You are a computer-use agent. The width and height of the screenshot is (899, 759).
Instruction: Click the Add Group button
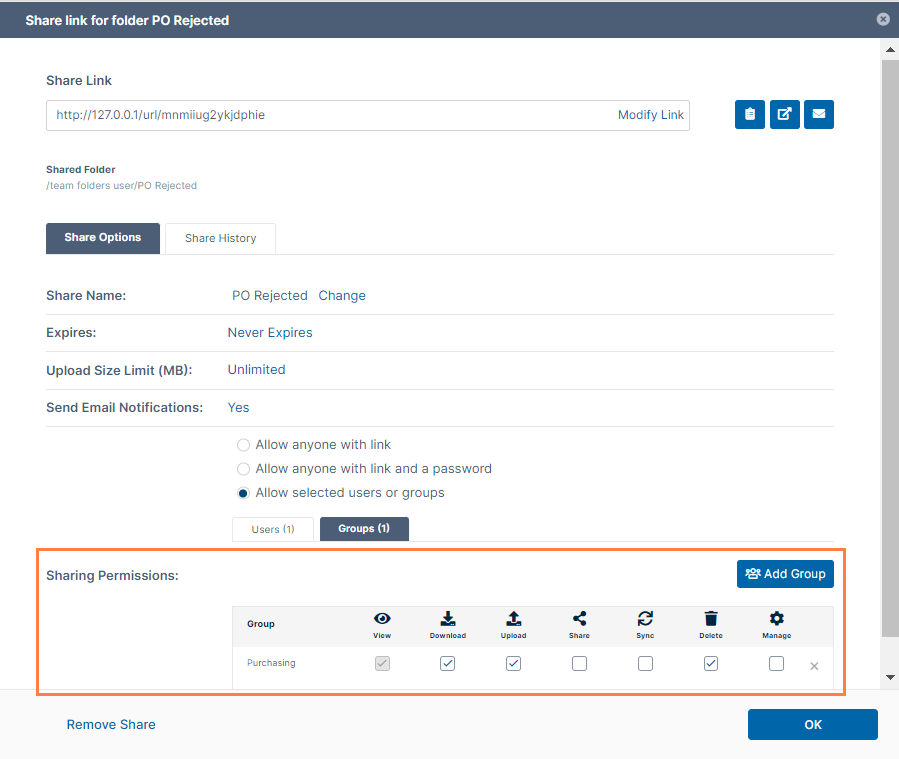tap(785, 574)
